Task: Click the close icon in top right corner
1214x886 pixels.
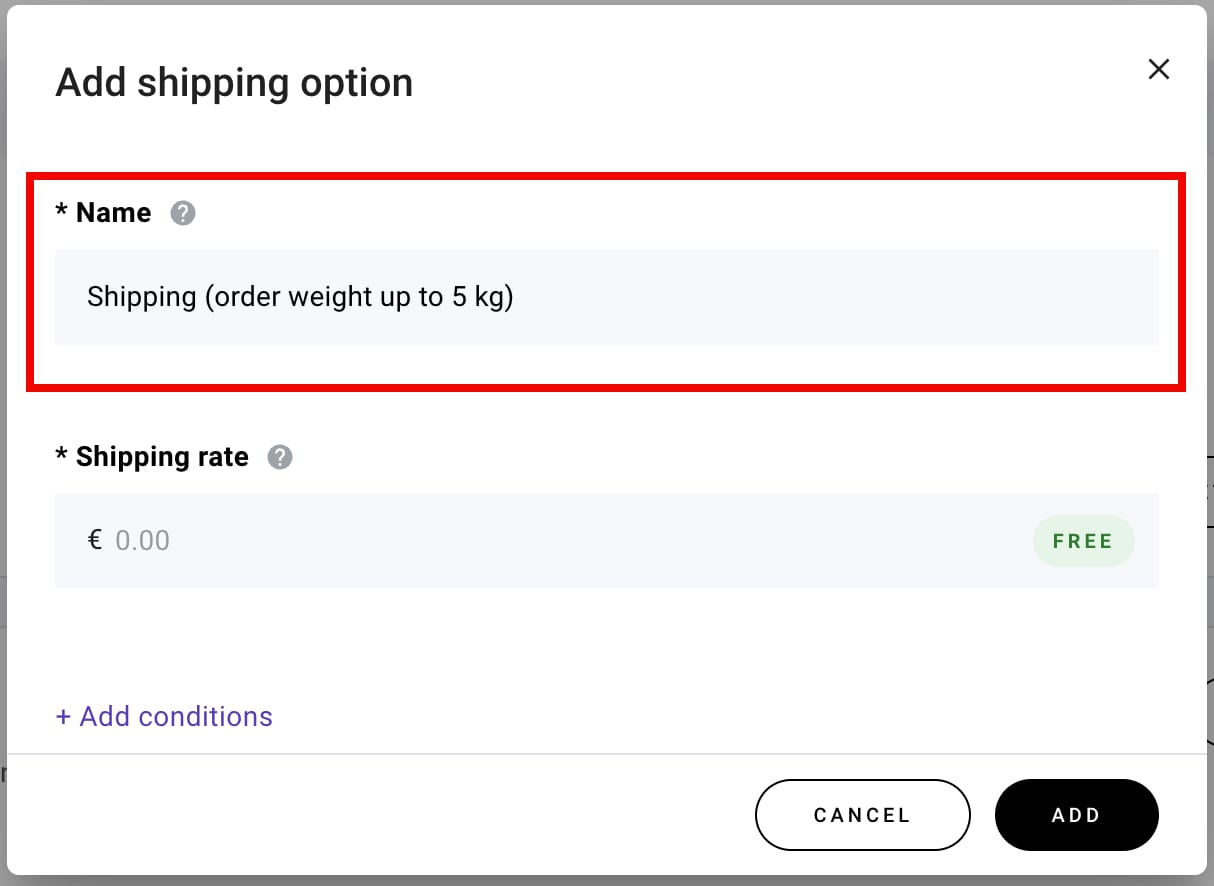Action: click(1158, 69)
